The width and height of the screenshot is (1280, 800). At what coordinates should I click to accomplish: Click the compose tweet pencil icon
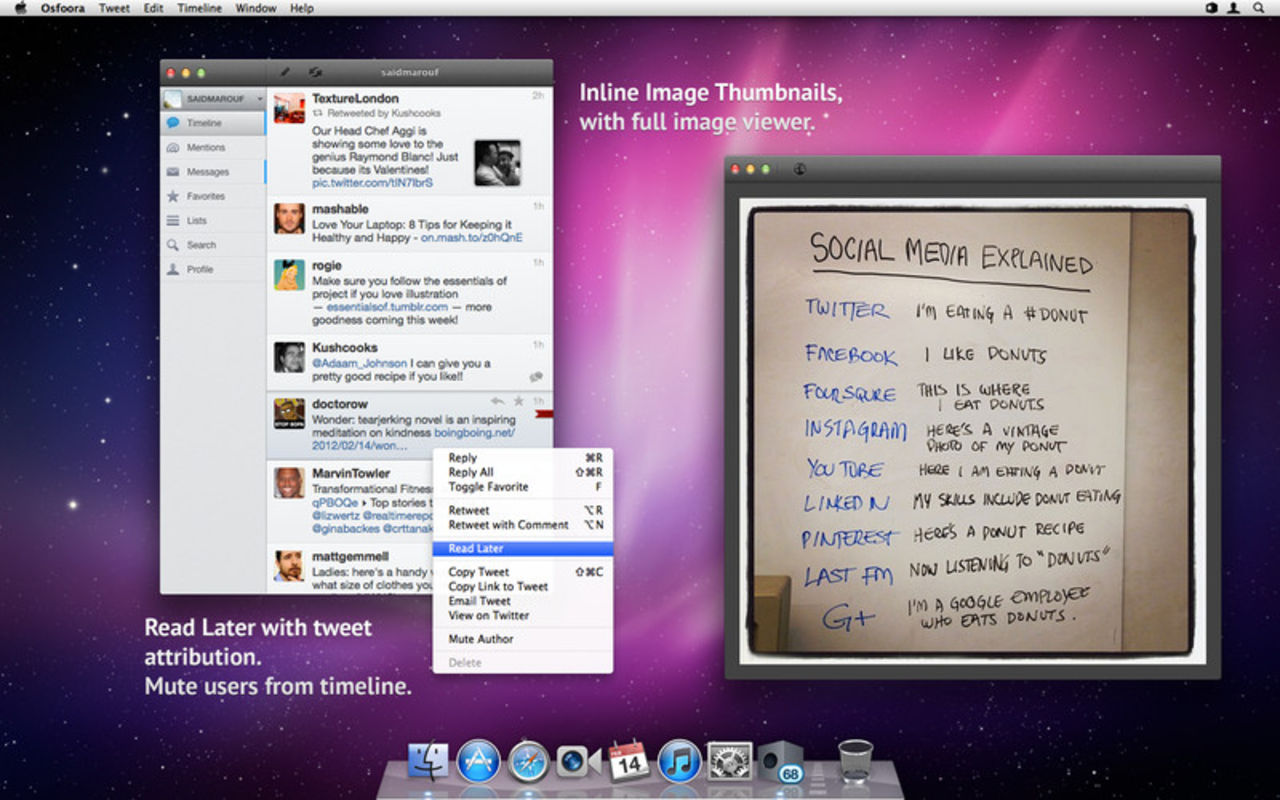(285, 72)
